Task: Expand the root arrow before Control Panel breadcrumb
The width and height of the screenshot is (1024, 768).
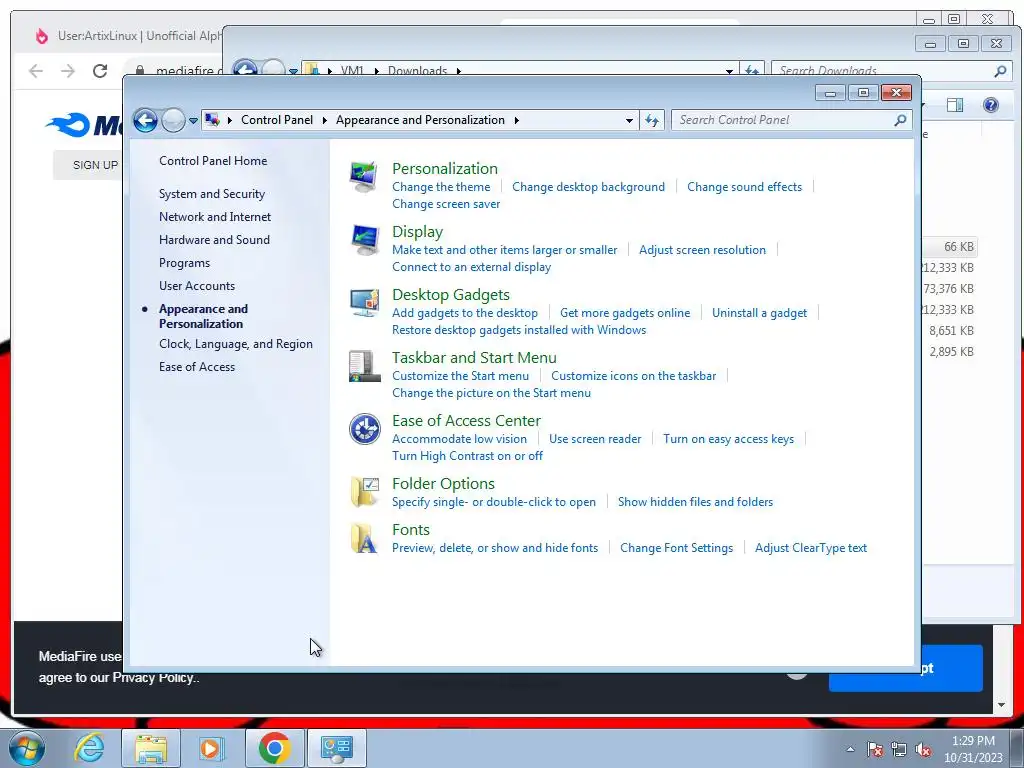Action: (x=230, y=120)
